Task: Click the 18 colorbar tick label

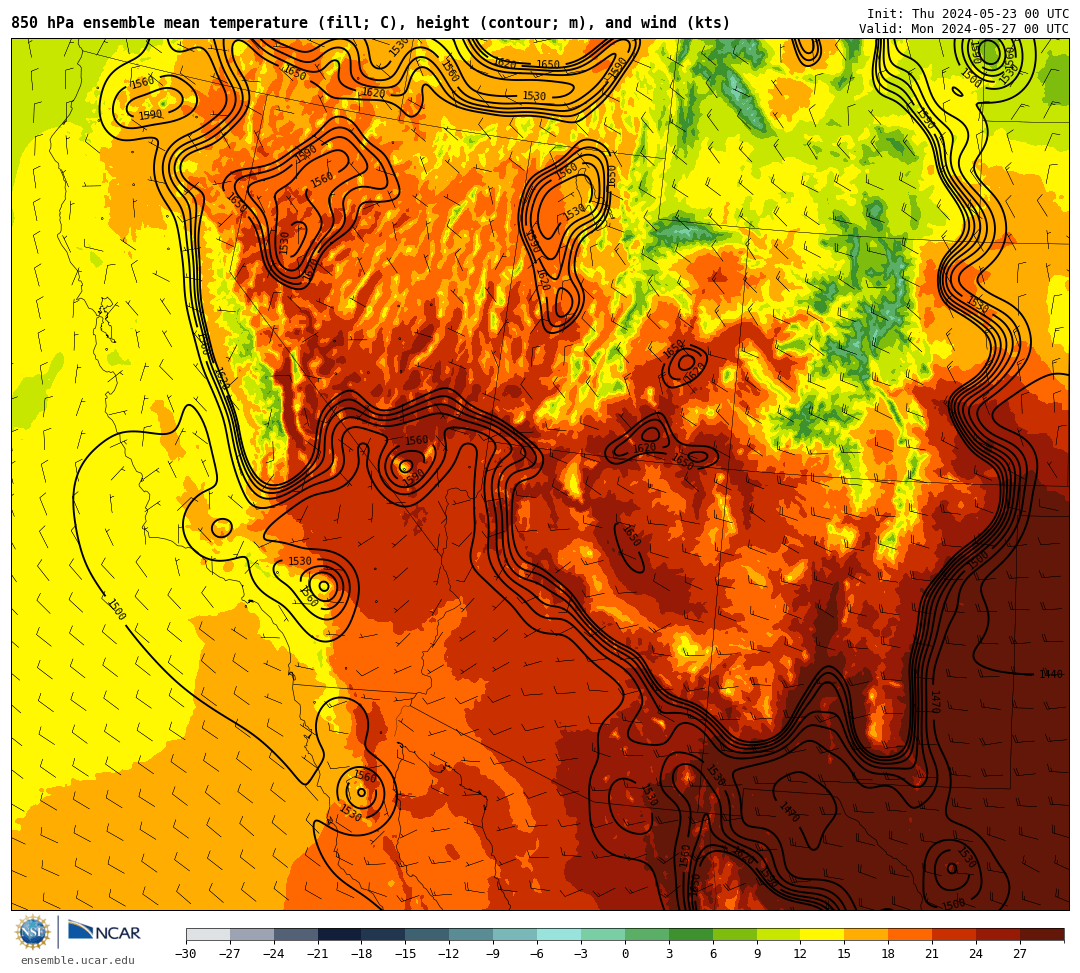Action: tap(889, 954)
